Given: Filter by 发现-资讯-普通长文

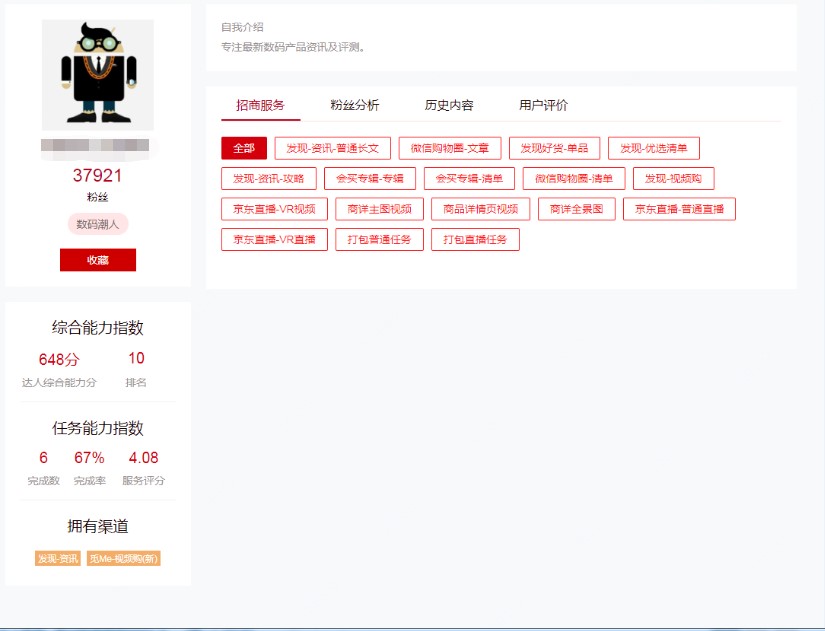Looking at the screenshot, I should click(332, 148).
